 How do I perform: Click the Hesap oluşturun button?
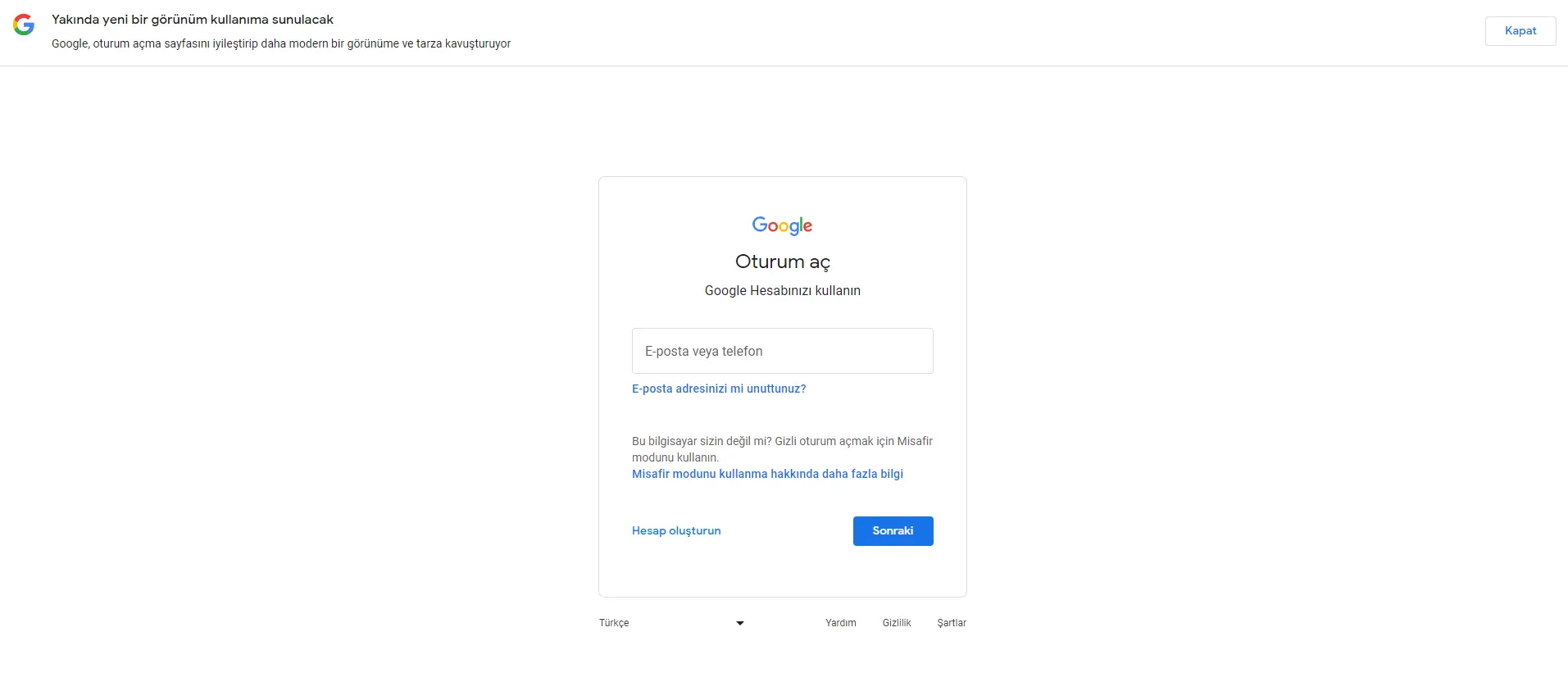pos(676,530)
